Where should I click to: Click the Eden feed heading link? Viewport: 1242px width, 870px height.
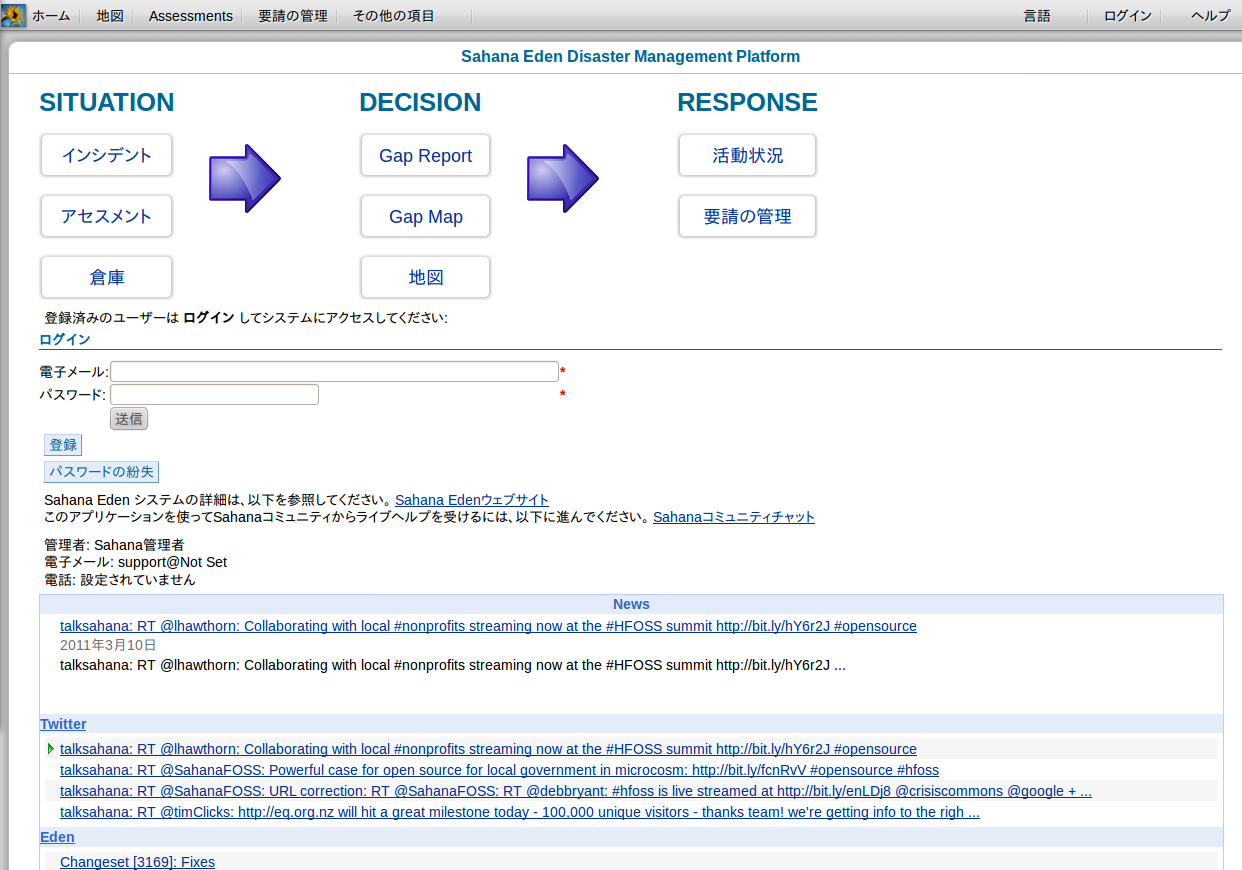[57, 837]
